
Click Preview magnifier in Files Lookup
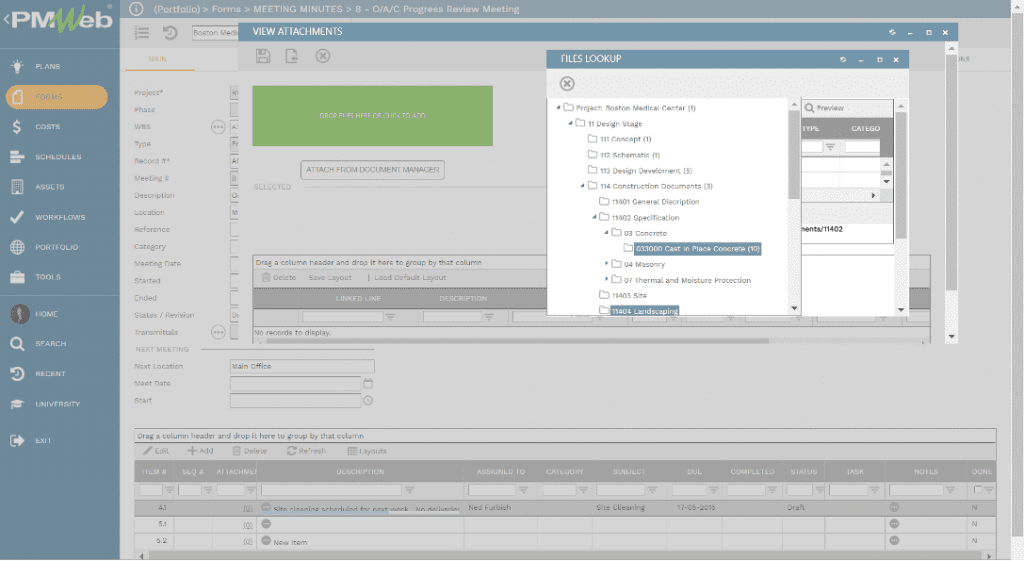coord(809,108)
